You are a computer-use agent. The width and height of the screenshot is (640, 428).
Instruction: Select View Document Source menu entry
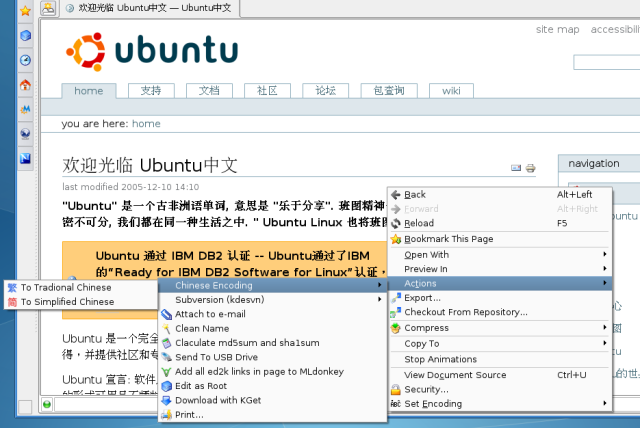pyautogui.click(x=500, y=375)
